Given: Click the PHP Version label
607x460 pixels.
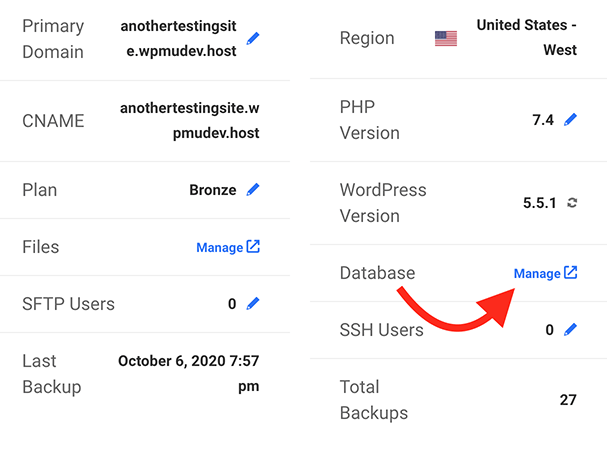Looking at the screenshot, I should (370, 120).
